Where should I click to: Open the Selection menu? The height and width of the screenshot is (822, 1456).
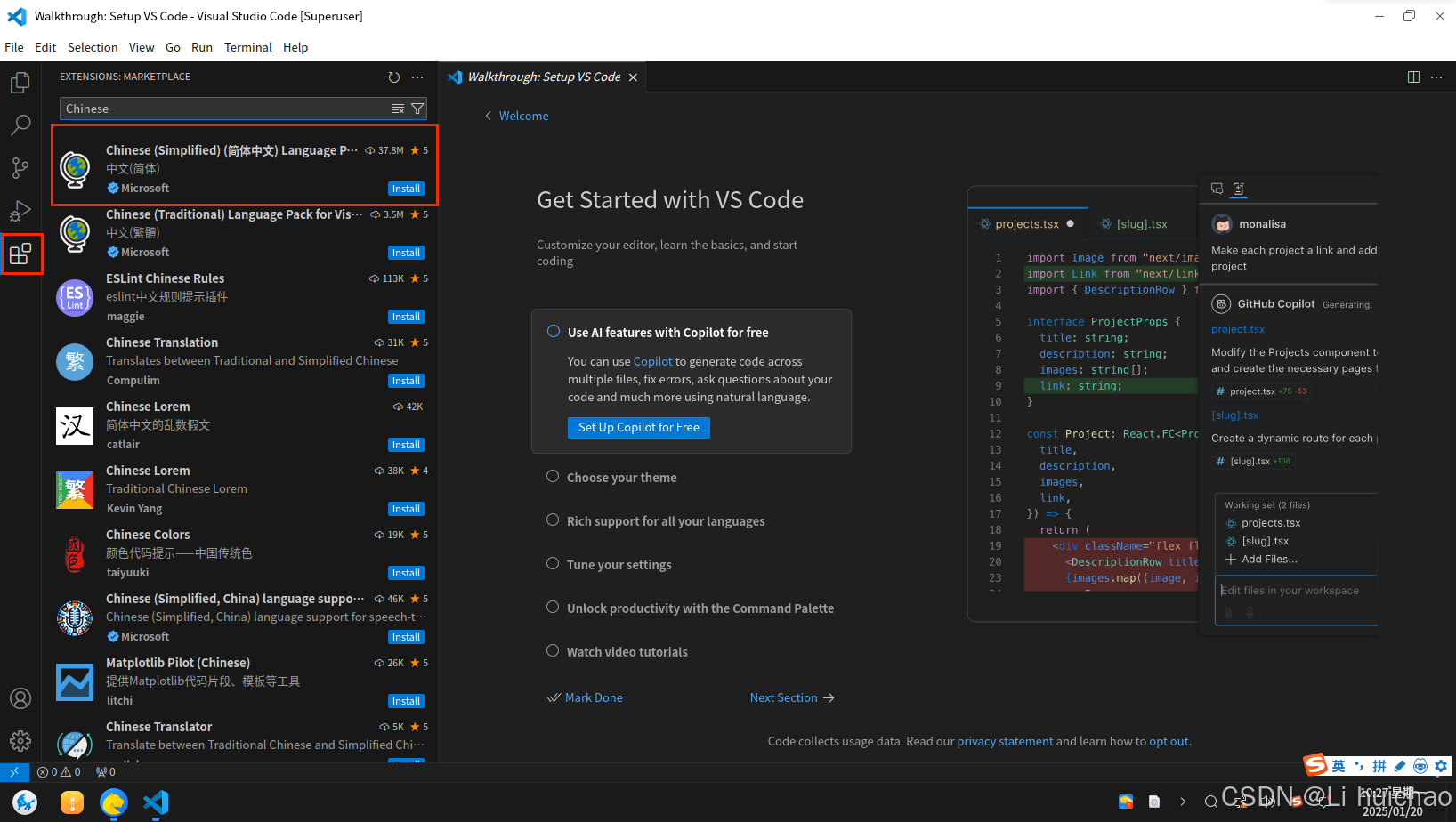(93, 47)
